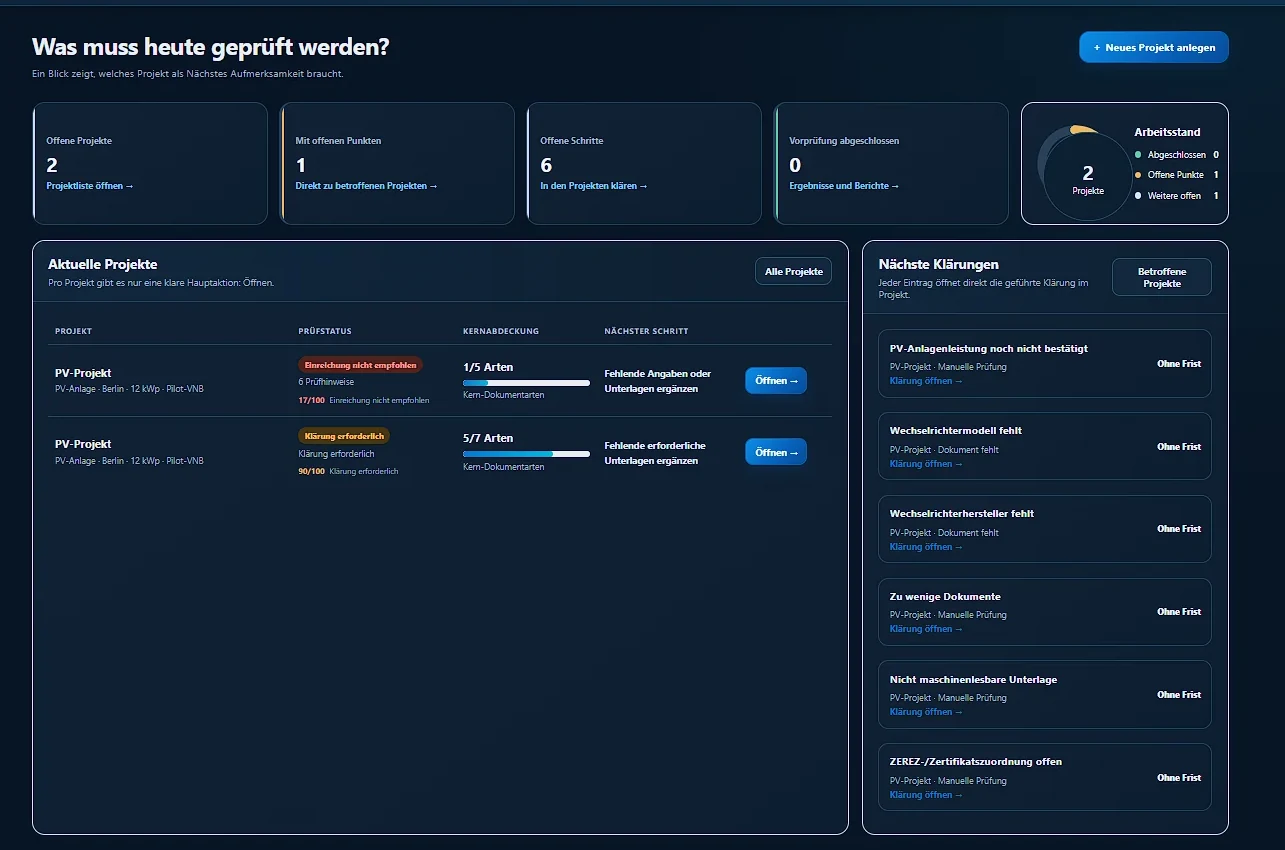Screen dimensions: 1285x850
Task: Click Fehlende Angaben oder Unterlagen ergänzen text
Action: tap(658, 381)
